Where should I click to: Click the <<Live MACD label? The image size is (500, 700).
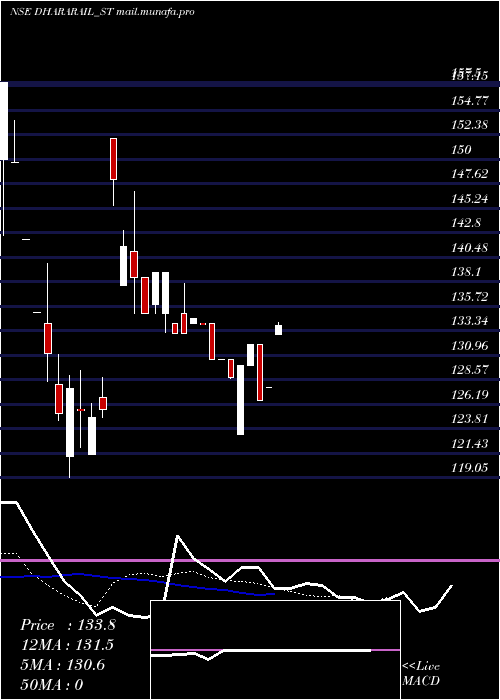click(421, 673)
